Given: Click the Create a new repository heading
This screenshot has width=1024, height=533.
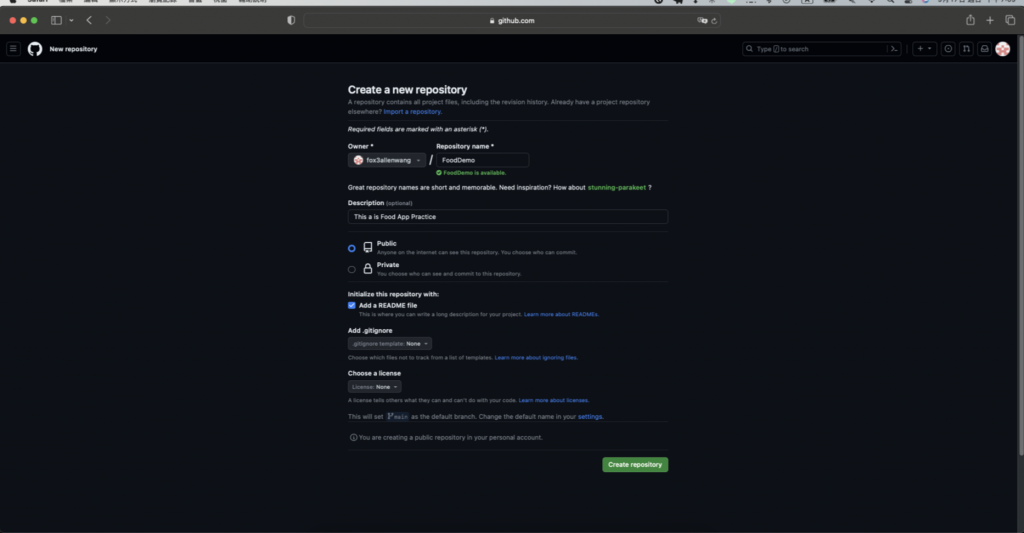Looking at the screenshot, I should click(408, 89).
